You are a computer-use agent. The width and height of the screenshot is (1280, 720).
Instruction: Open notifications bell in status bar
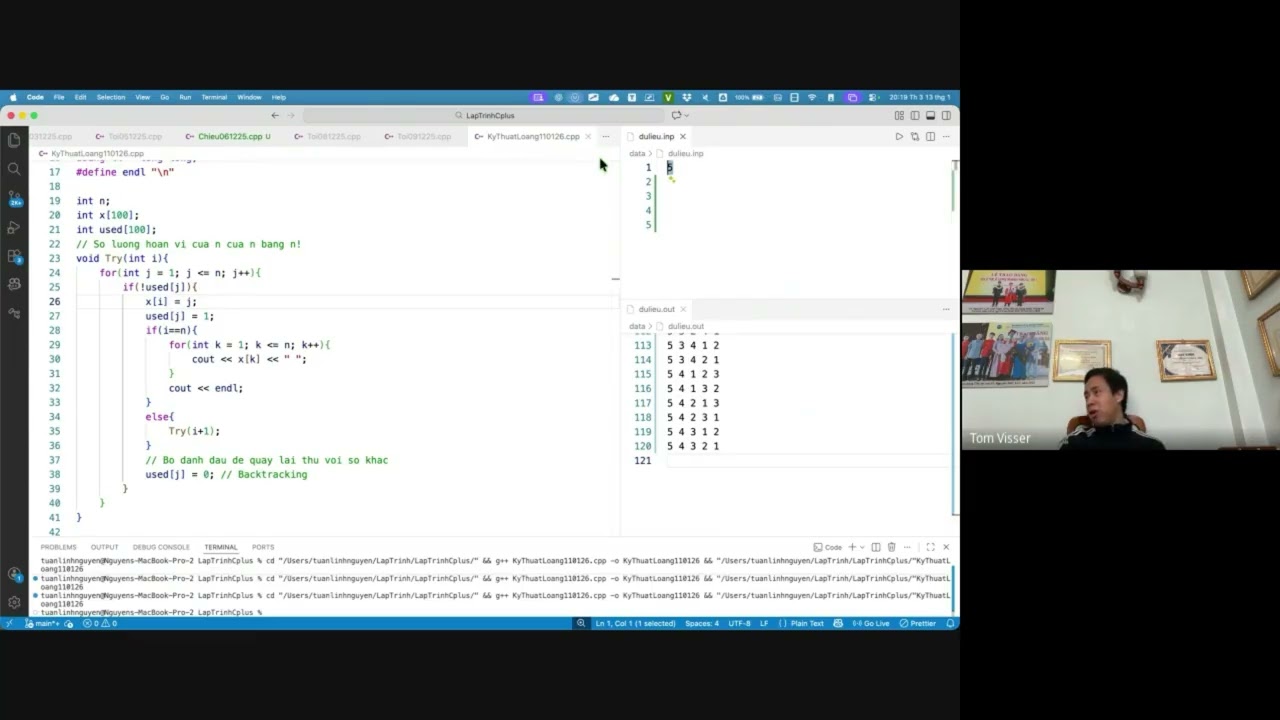pyautogui.click(x=950, y=623)
